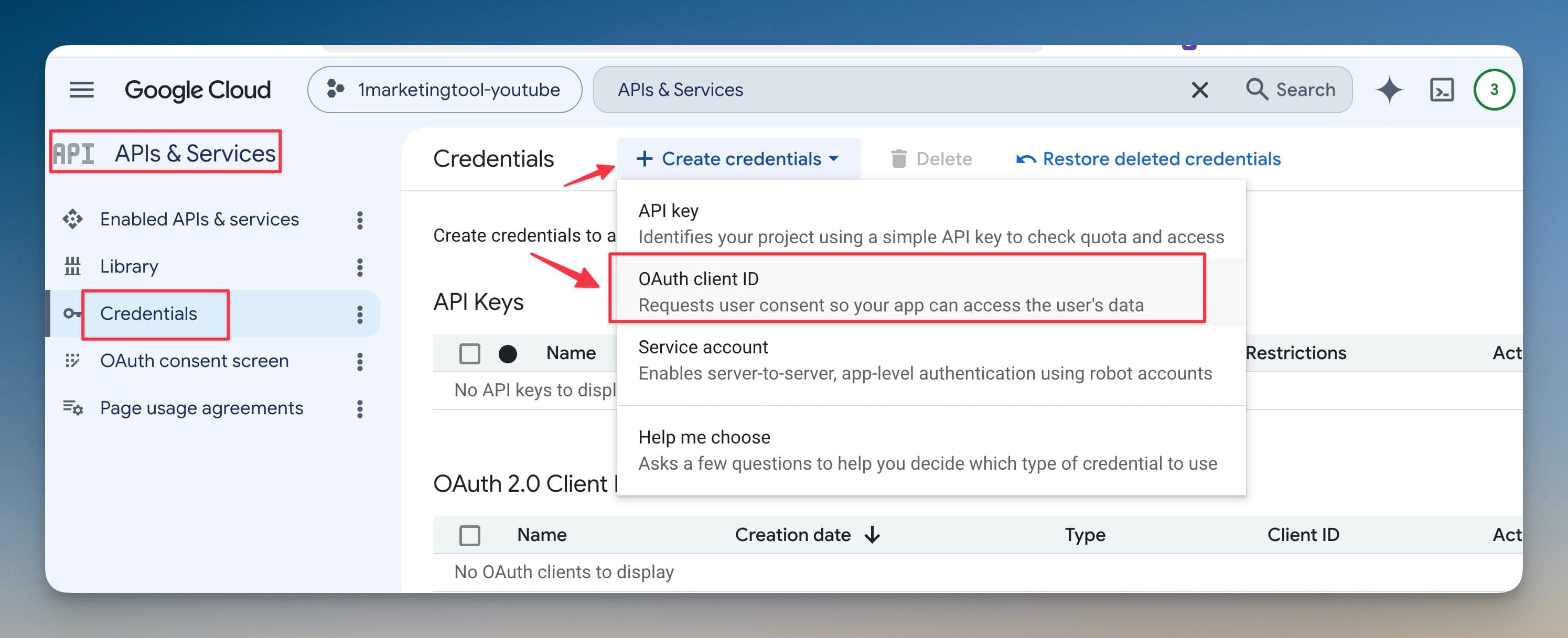Tick the API Keys select-all checkbox
The image size is (1568, 638).
pos(469,353)
